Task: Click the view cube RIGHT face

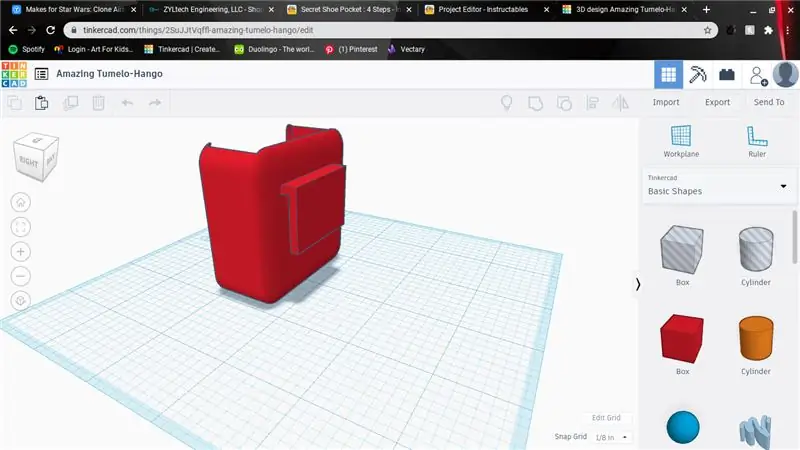Action: (x=29, y=162)
